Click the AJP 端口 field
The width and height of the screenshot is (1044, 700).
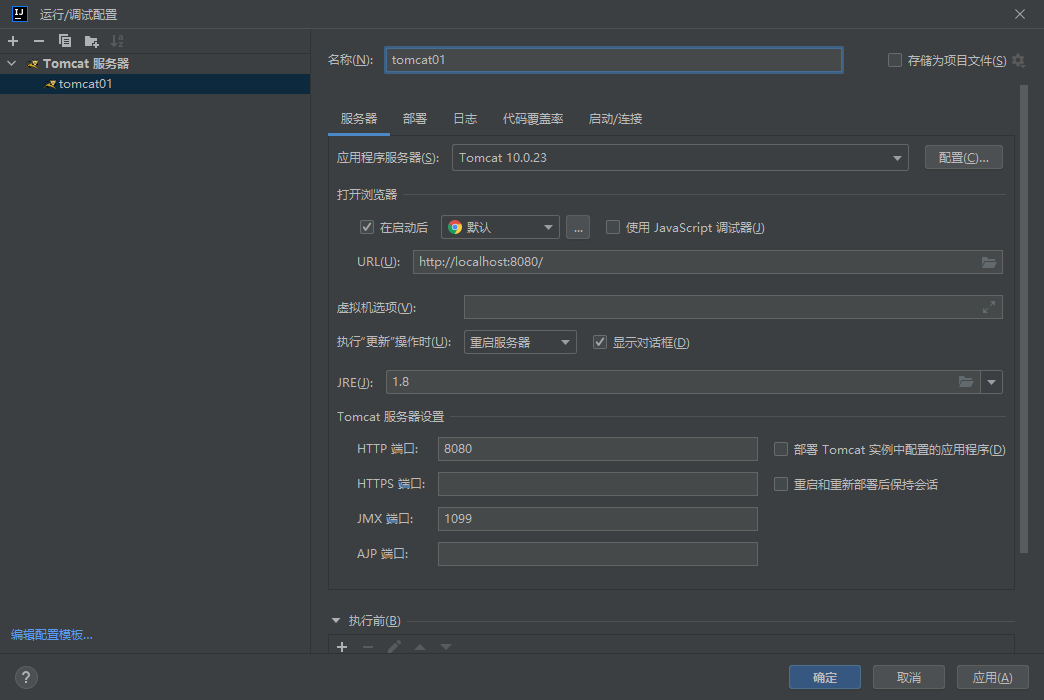[x=598, y=554]
